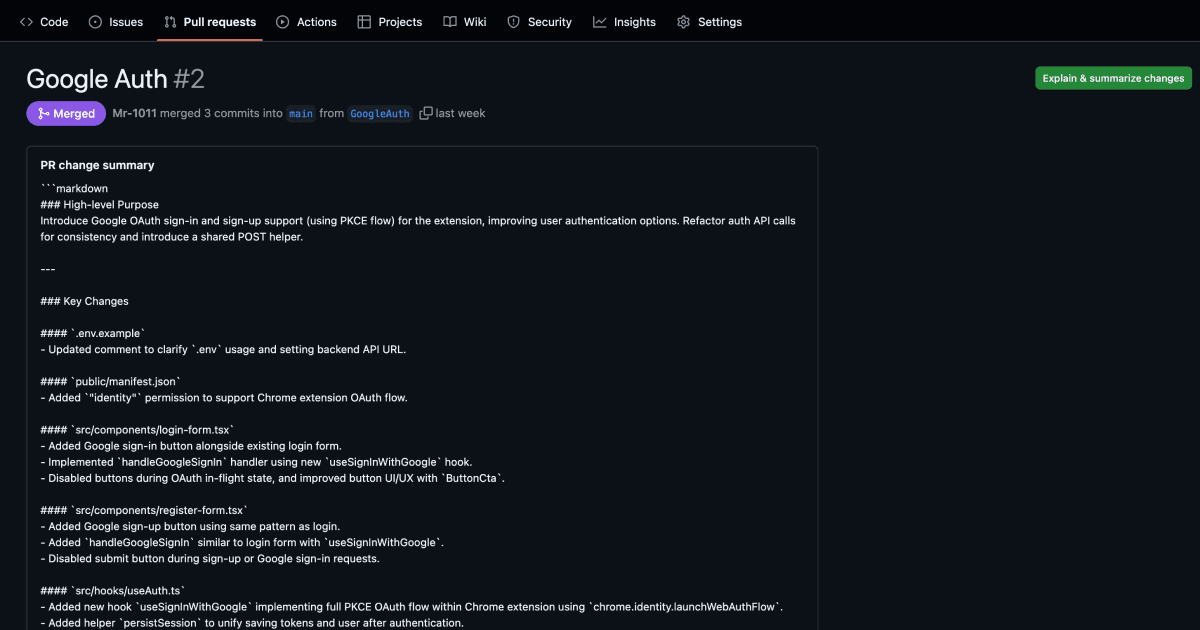The width and height of the screenshot is (1200, 630).
Task: Click the Wiki book icon
Action: pos(450,22)
